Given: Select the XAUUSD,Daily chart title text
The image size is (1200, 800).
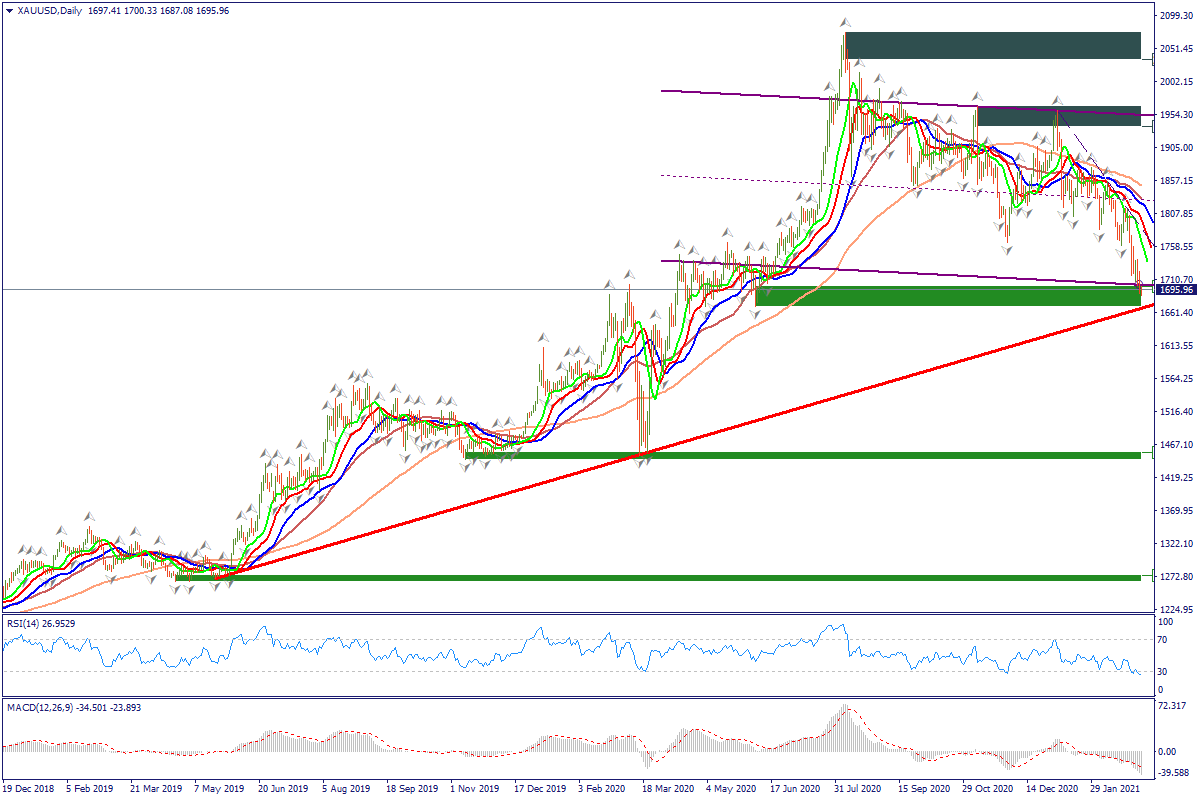Looking at the screenshot, I should pyautogui.click(x=50, y=11).
